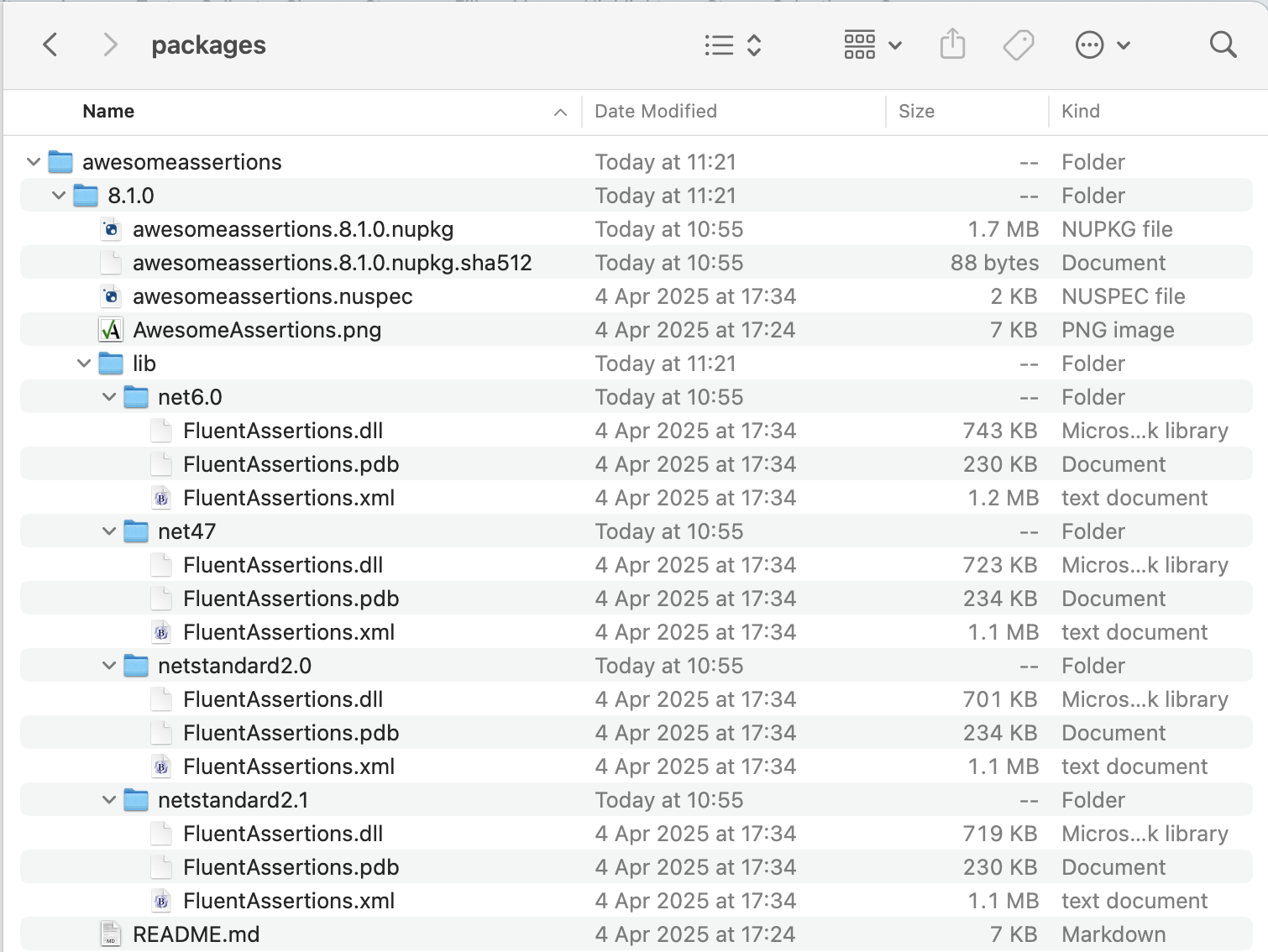Open Finder search via the magnifying glass
Screen dimensions: 1268x952
[x=1223, y=44]
